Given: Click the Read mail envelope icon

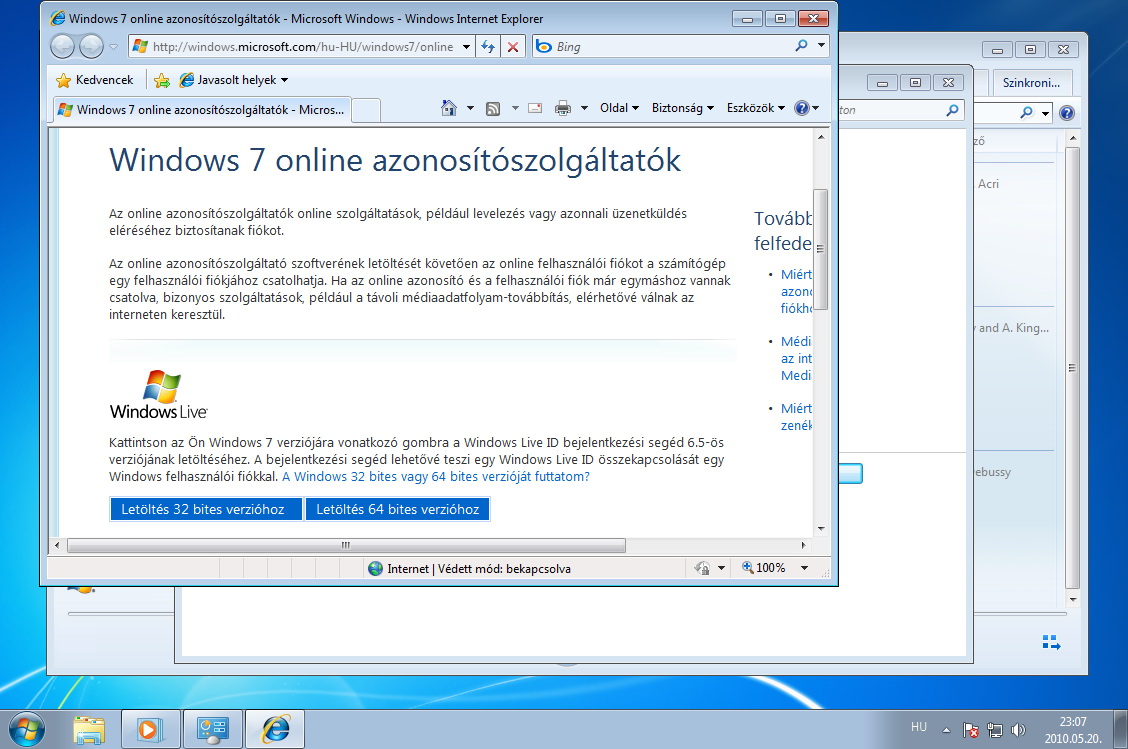Looking at the screenshot, I should coord(535,108).
